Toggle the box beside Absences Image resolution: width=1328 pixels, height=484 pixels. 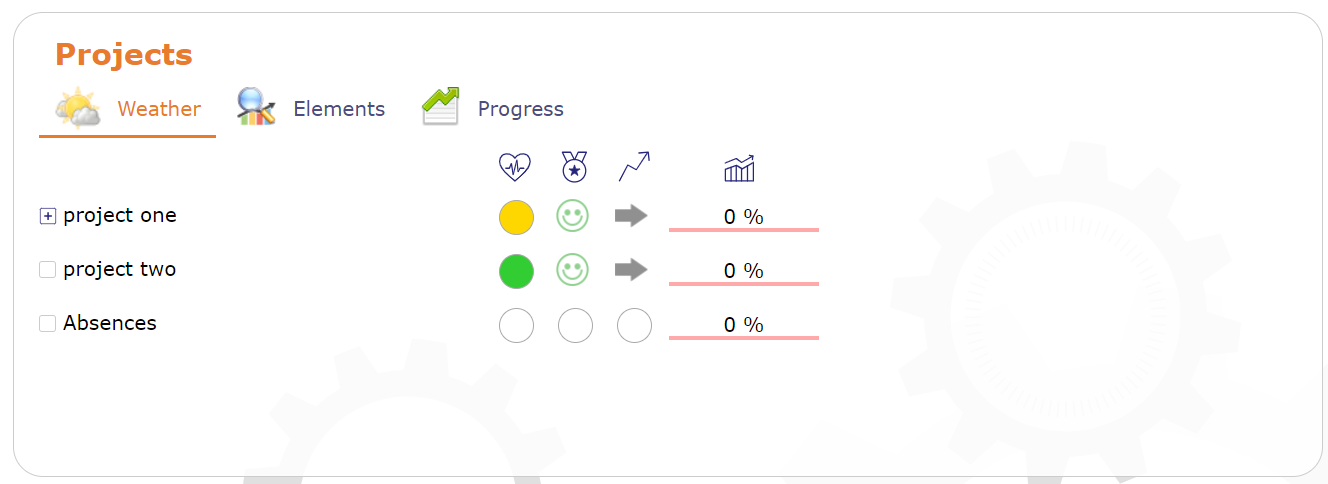(x=47, y=324)
